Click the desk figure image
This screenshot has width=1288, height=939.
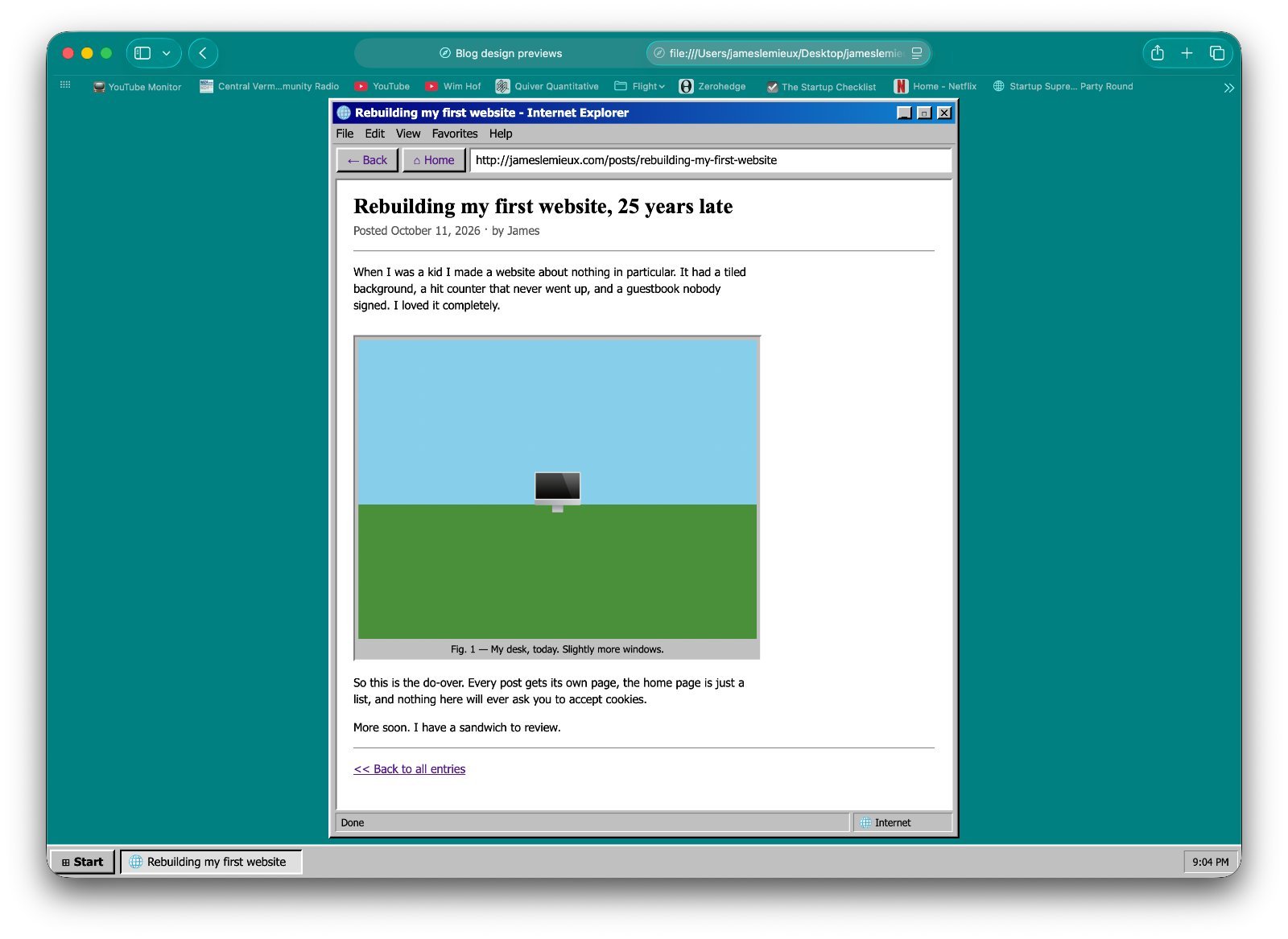pyautogui.click(x=557, y=489)
